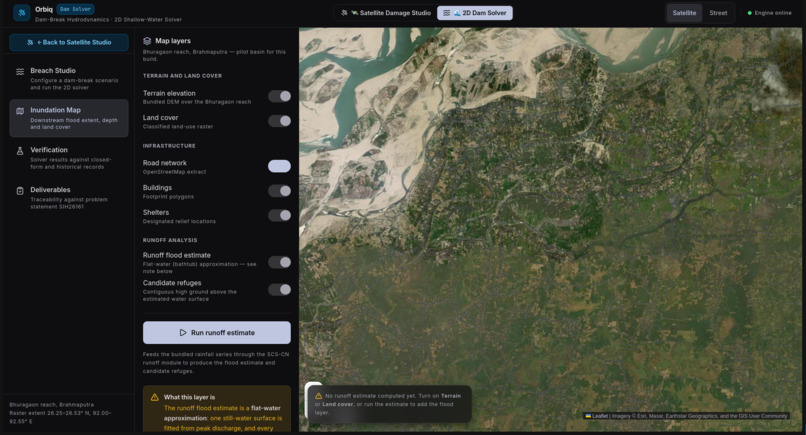Click 'Map layers' heading
The width and height of the screenshot is (806, 435).
(x=173, y=41)
